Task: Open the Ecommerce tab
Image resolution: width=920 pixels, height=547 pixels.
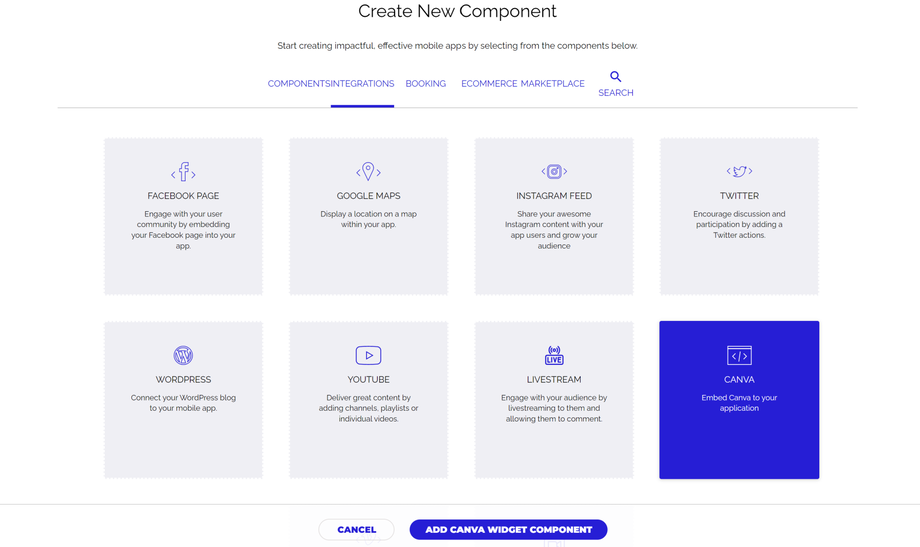Action: pyautogui.click(x=489, y=84)
